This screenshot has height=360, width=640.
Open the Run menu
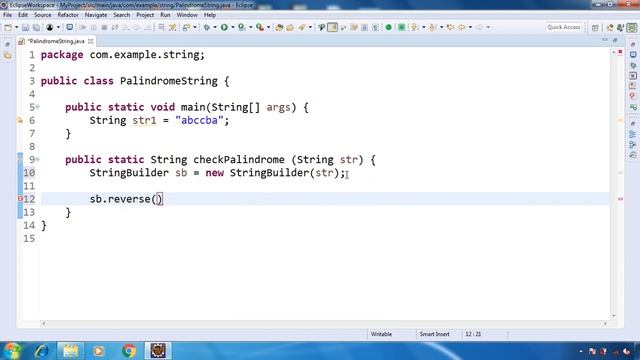click(x=165, y=15)
